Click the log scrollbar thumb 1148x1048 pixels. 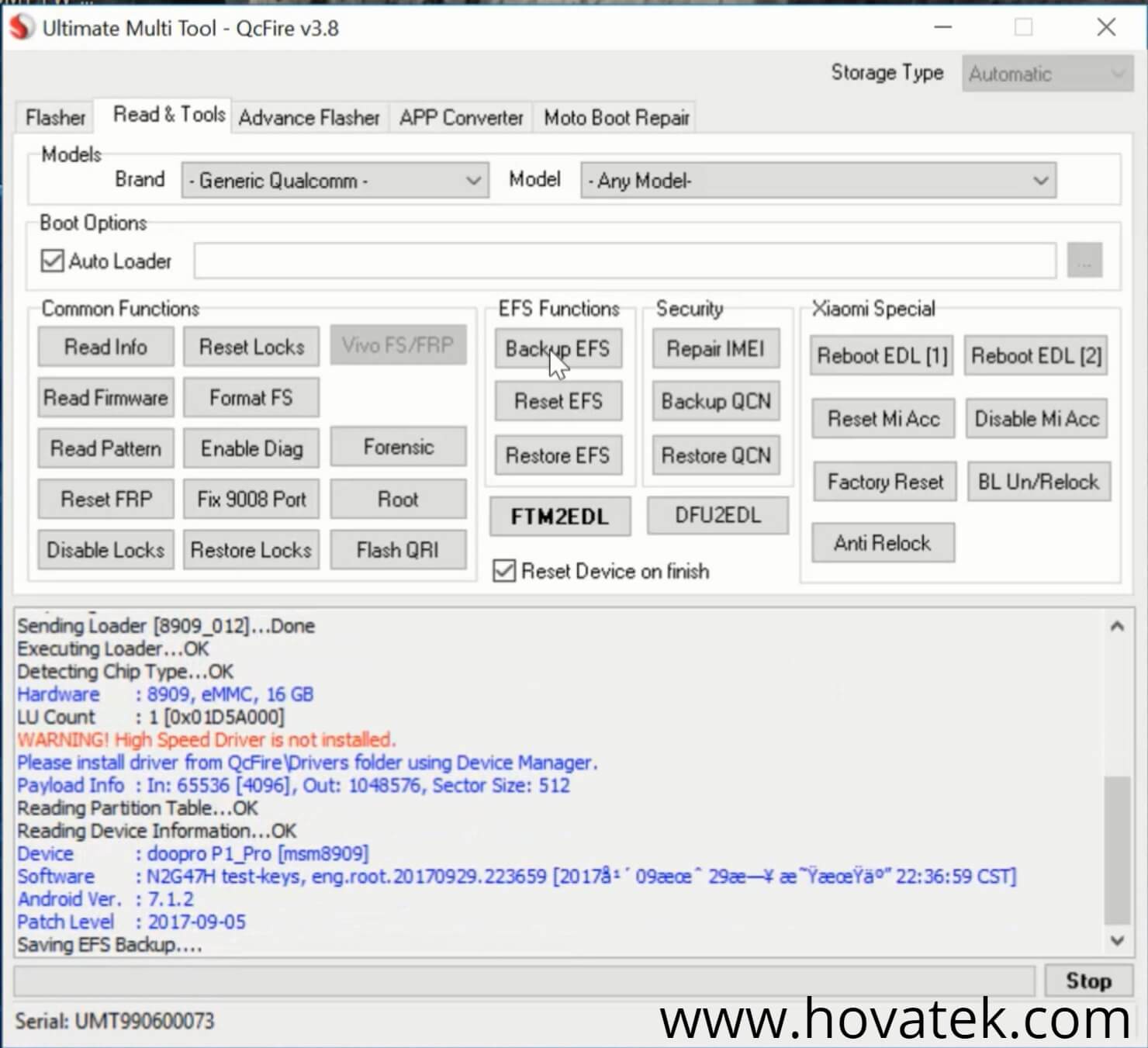(x=1117, y=850)
